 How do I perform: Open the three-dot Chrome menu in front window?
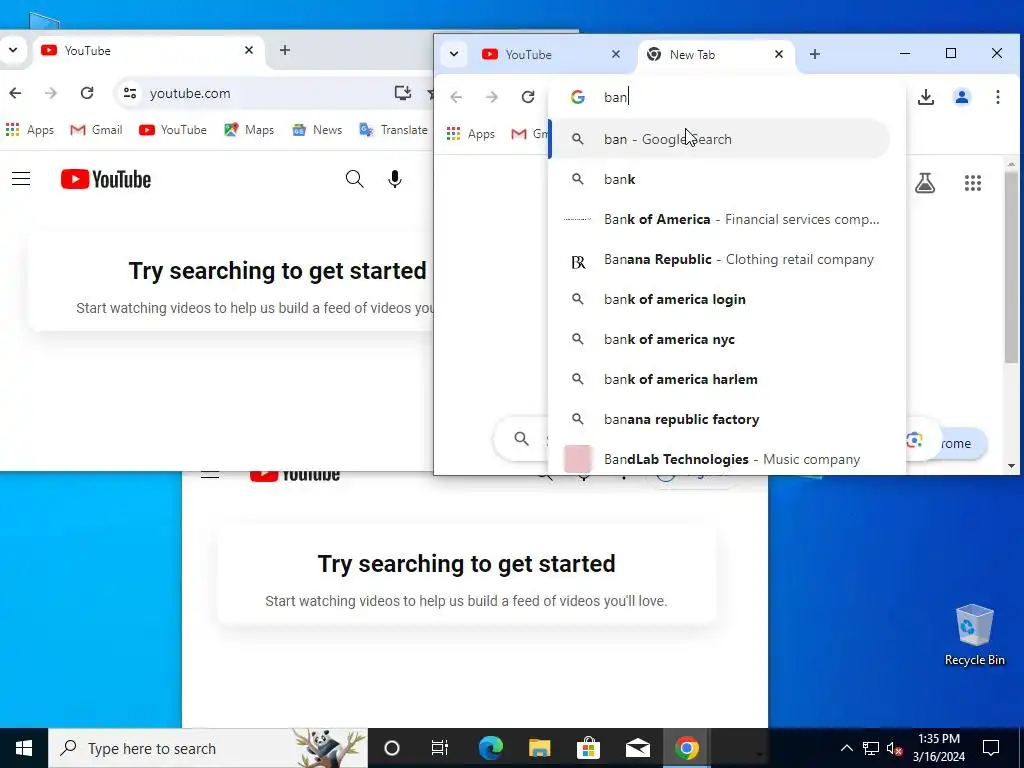coord(998,97)
